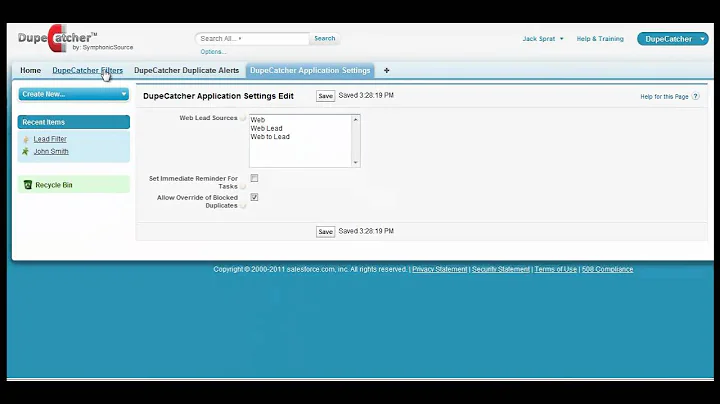The height and width of the screenshot is (404, 720).
Task: Enable Set Immediate Reminder For Tasks checkbox
Action: 254,178
